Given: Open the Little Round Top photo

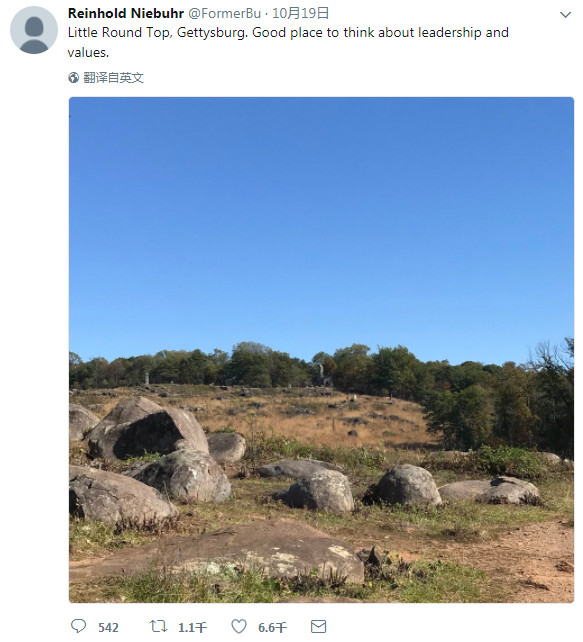Looking at the screenshot, I should click(321, 350).
